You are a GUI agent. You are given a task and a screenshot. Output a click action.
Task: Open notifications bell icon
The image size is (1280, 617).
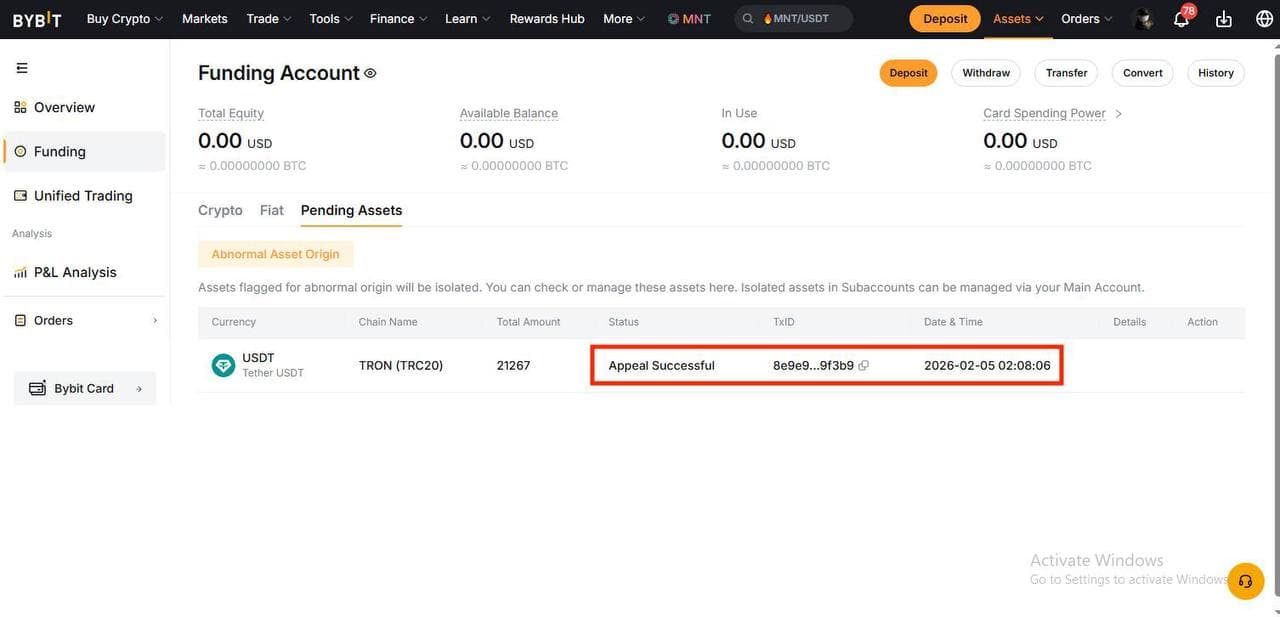click(x=1181, y=19)
